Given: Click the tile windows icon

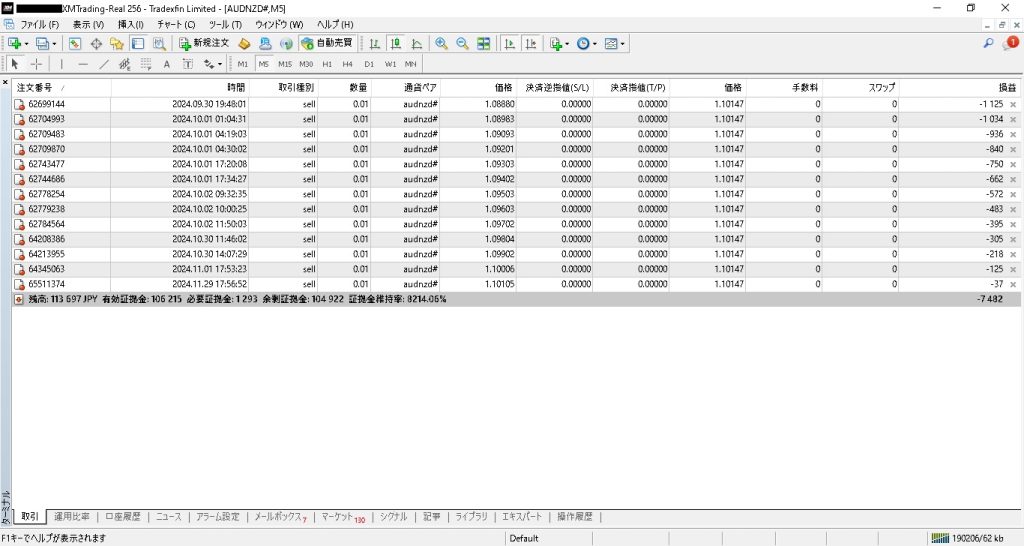Looking at the screenshot, I should [x=484, y=43].
